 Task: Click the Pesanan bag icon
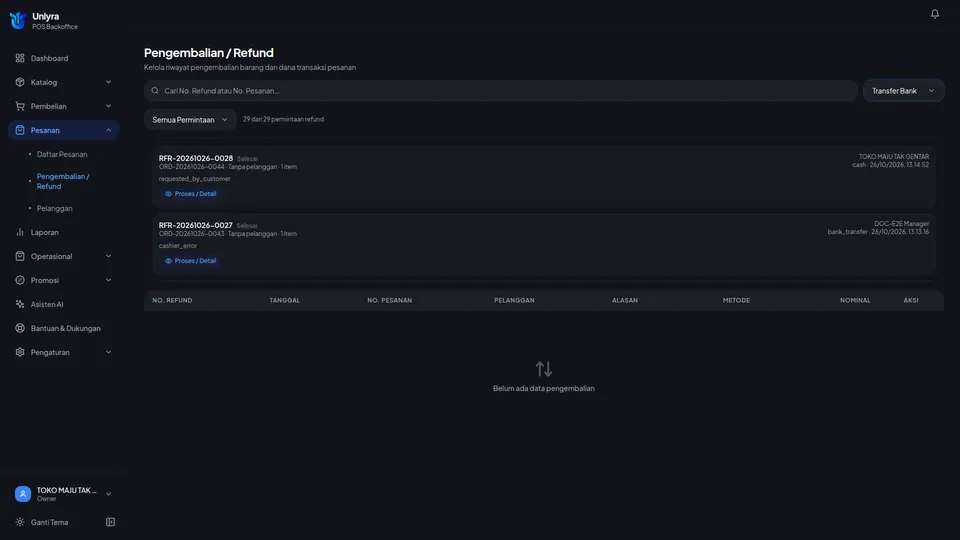(20, 130)
